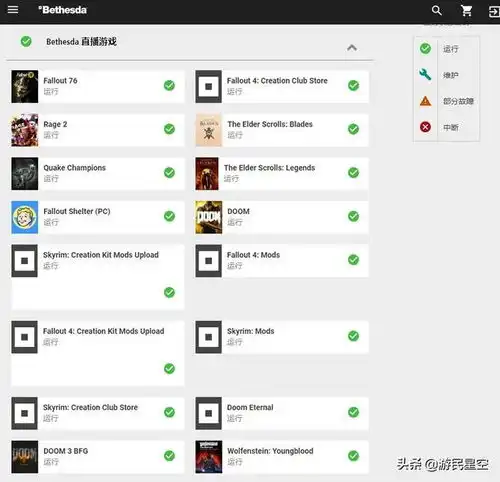Click Fallout 76 green status check
Screen dimensions: 500x482
[x=169, y=85]
